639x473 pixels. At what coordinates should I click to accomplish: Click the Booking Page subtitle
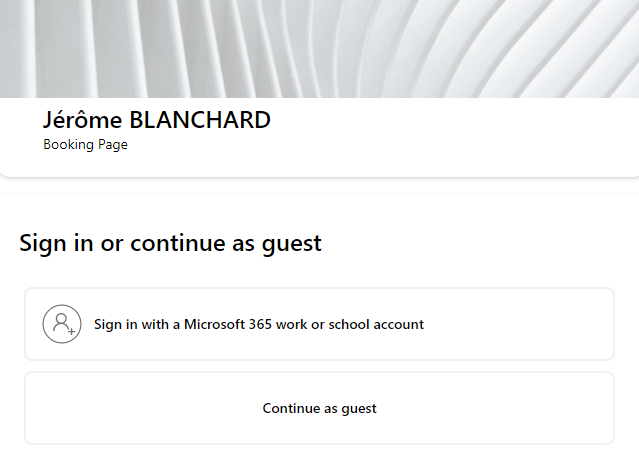pyautogui.click(x=85, y=145)
